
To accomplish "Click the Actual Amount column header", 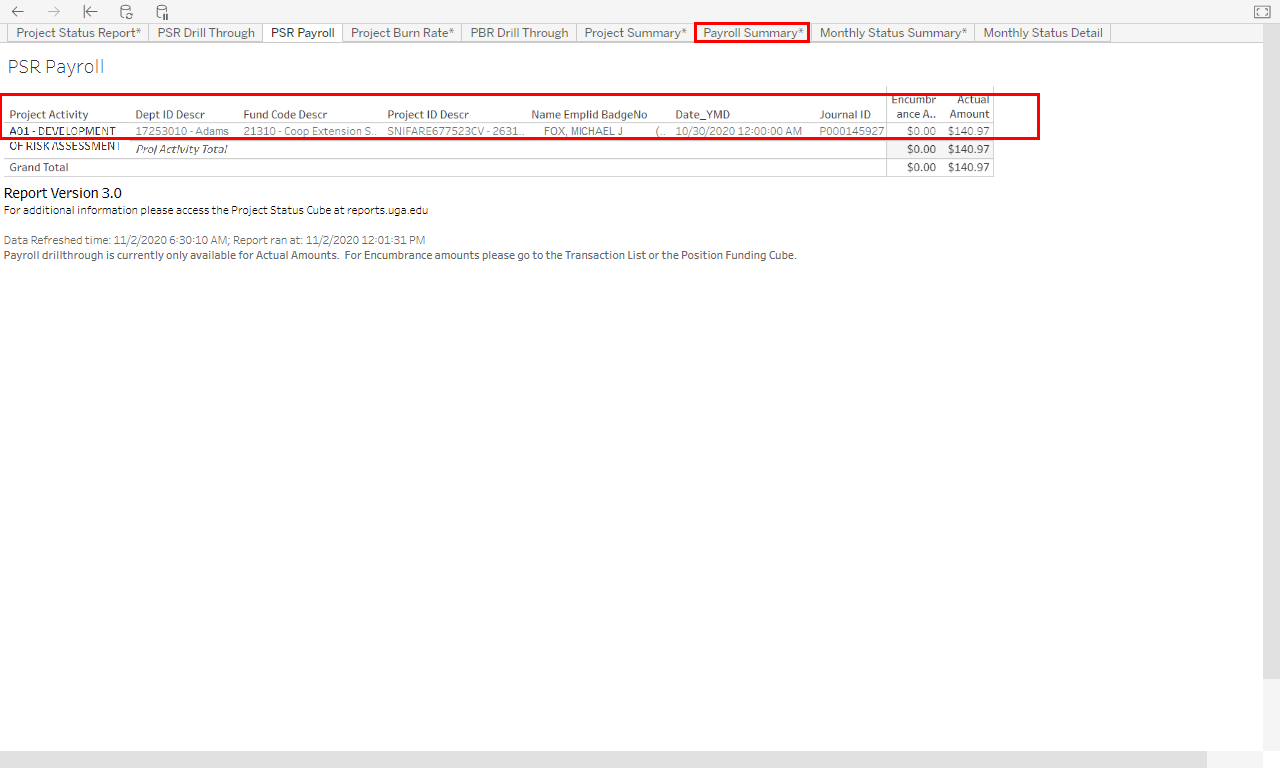I will (x=969, y=107).
